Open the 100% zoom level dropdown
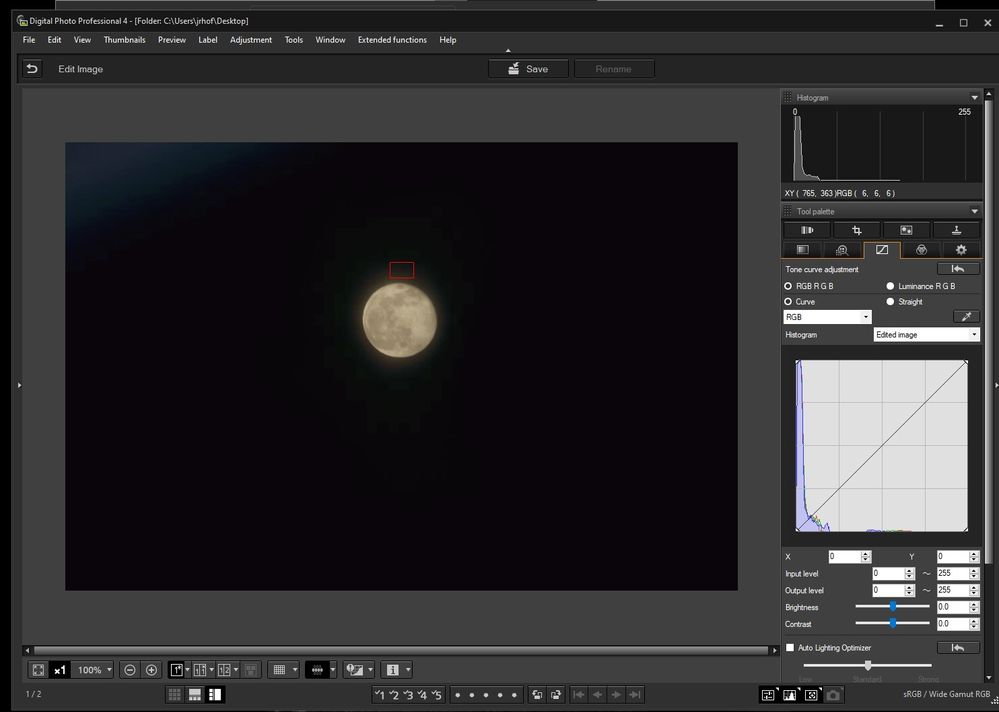Screen dimensions: 999x712 click(x=95, y=670)
